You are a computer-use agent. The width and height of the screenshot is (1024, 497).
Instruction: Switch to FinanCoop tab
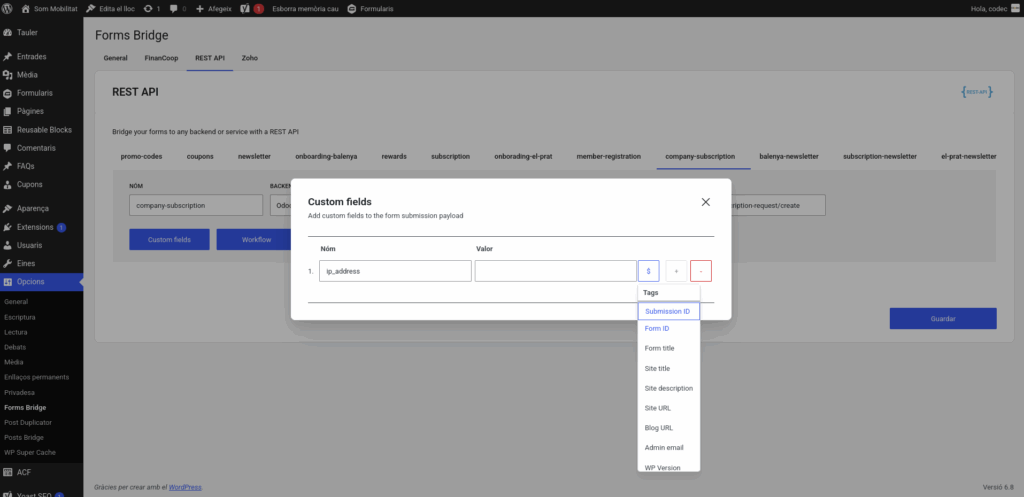click(161, 58)
